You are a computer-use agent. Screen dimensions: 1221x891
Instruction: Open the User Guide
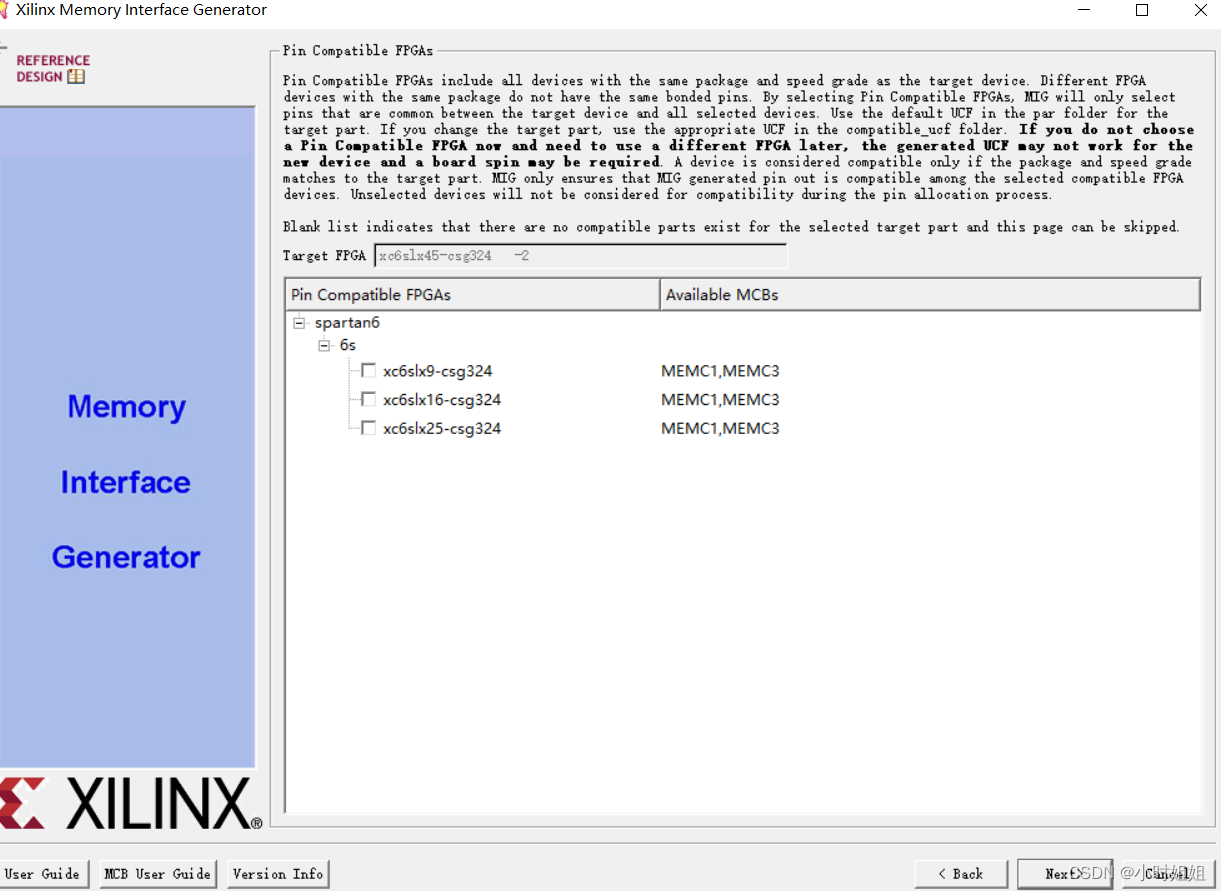tap(44, 873)
